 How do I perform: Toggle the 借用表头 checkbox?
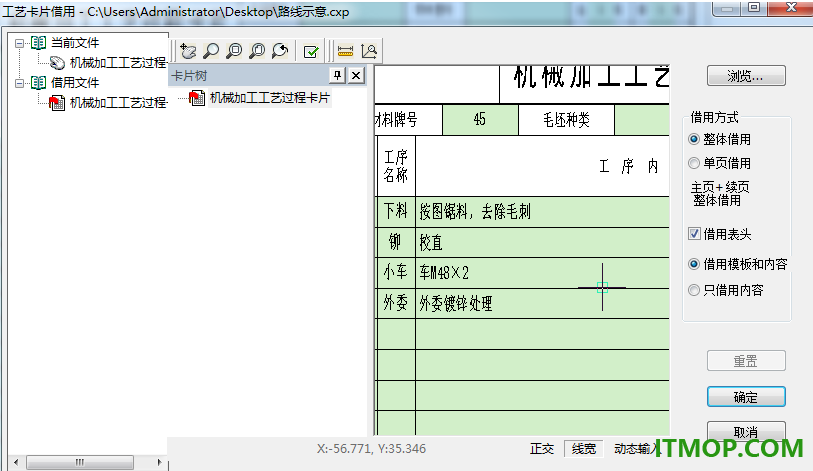coord(694,234)
